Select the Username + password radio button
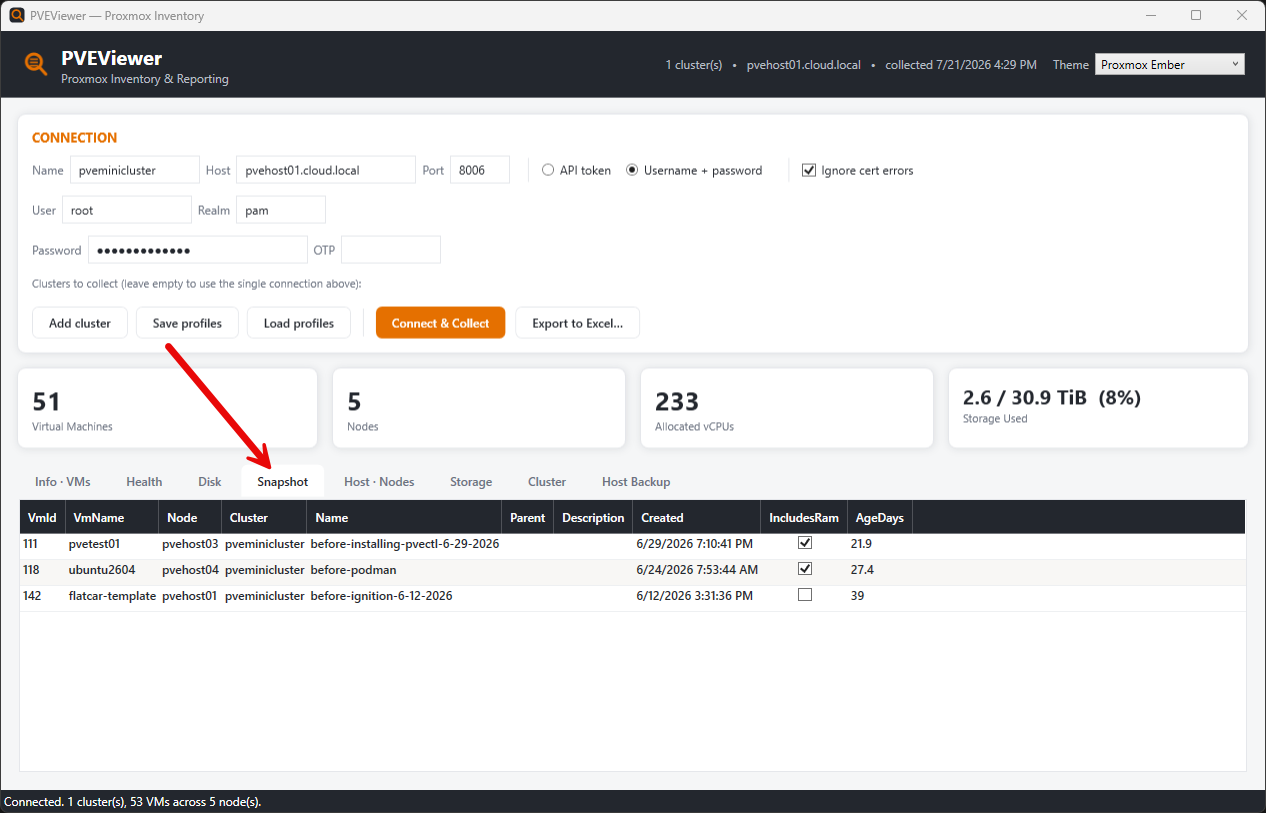The image size is (1266, 813). (x=632, y=170)
